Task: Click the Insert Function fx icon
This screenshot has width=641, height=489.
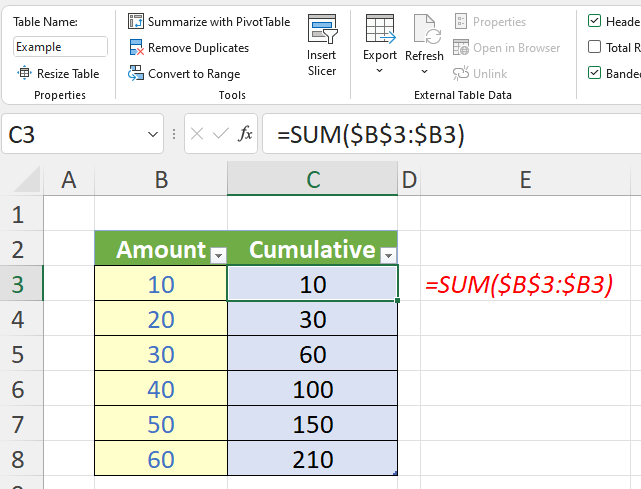Action: tap(245, 134)
